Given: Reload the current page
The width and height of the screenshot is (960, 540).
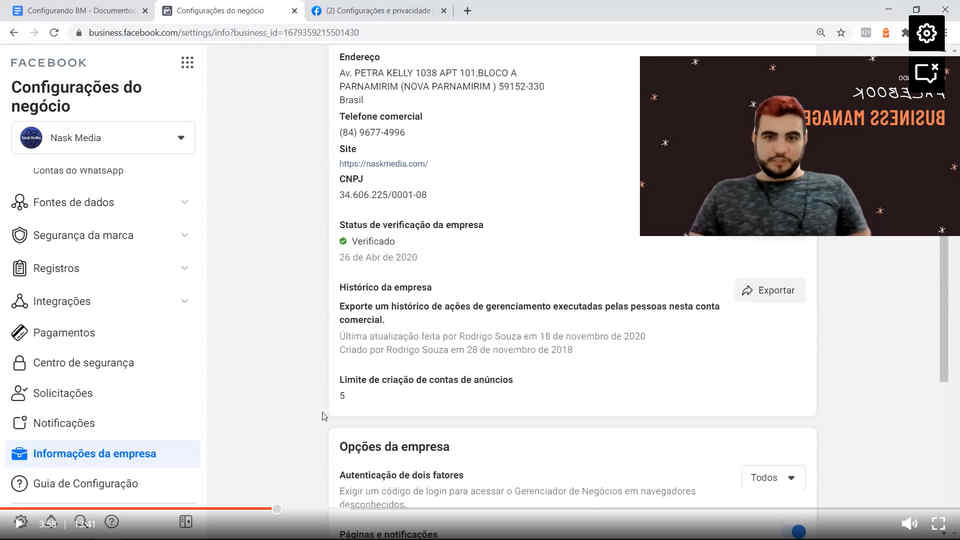Looking at the screenshot, I should (x=54, y=32).
